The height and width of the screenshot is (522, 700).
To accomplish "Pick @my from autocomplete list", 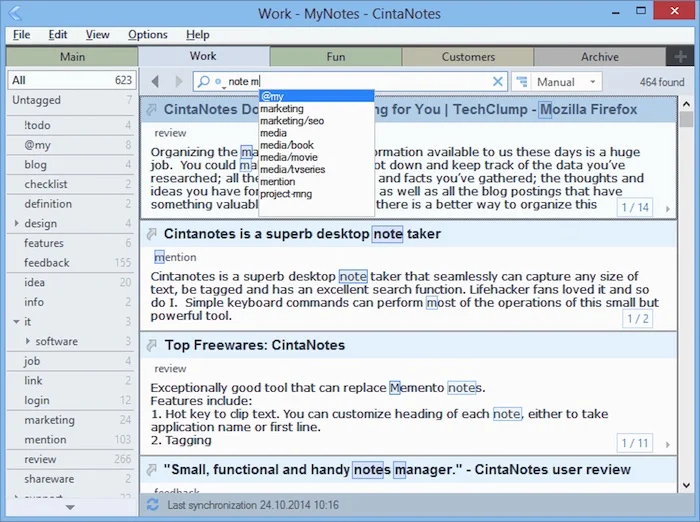I will click(316, 96).
